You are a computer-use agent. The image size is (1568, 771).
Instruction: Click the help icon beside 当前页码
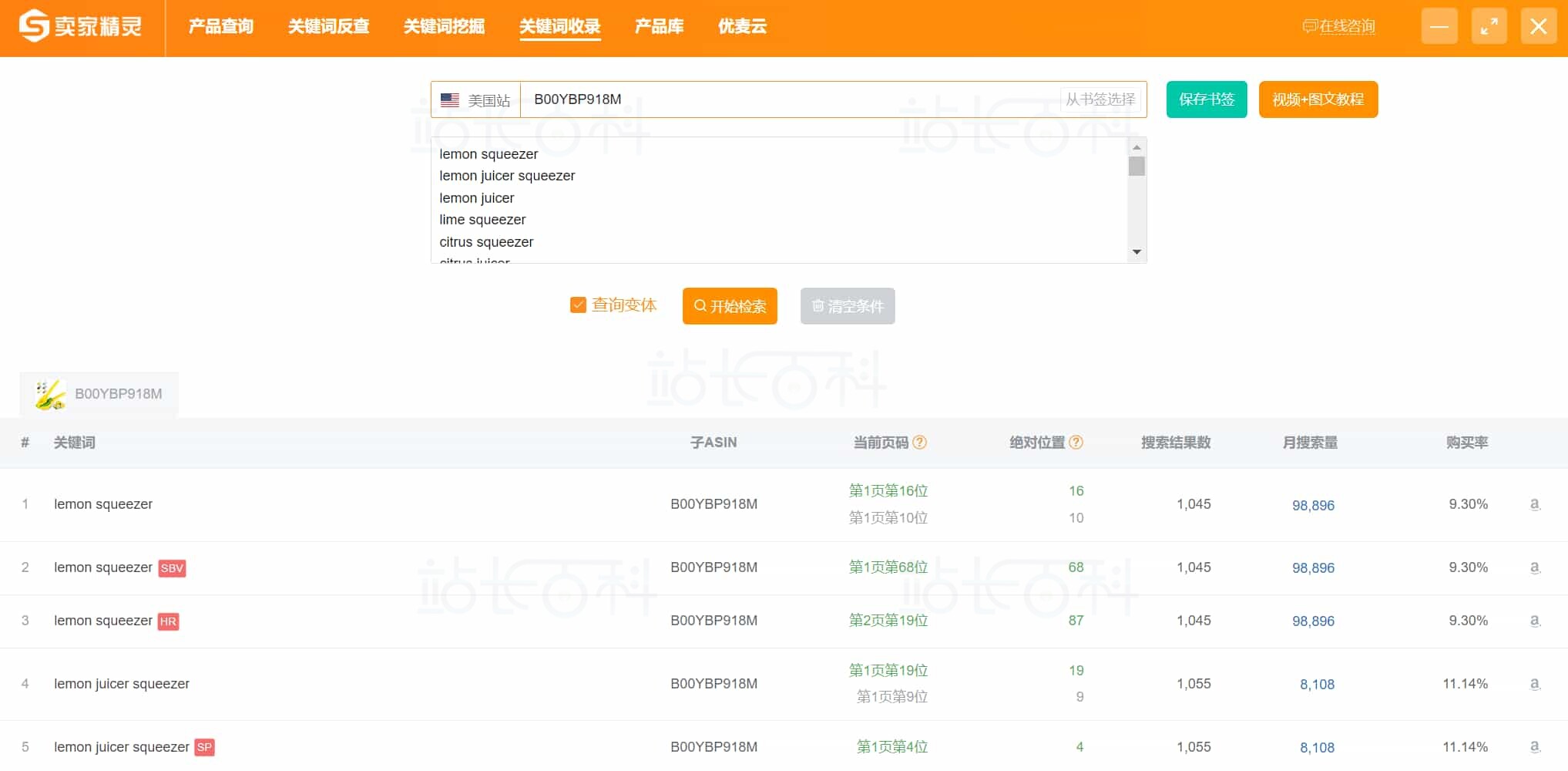point(919,443)
